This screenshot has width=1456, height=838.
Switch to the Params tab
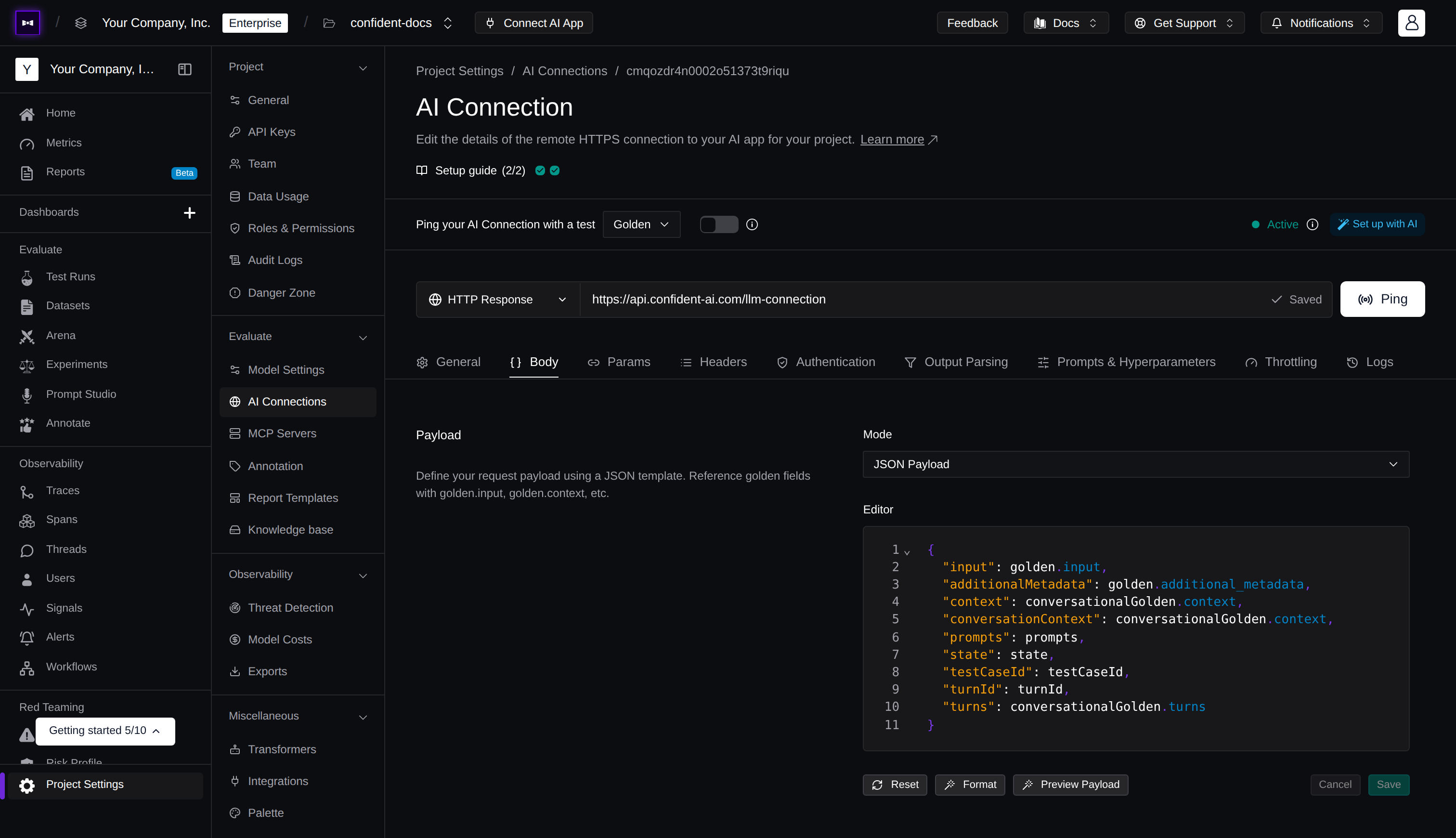[x=618, y=362]
